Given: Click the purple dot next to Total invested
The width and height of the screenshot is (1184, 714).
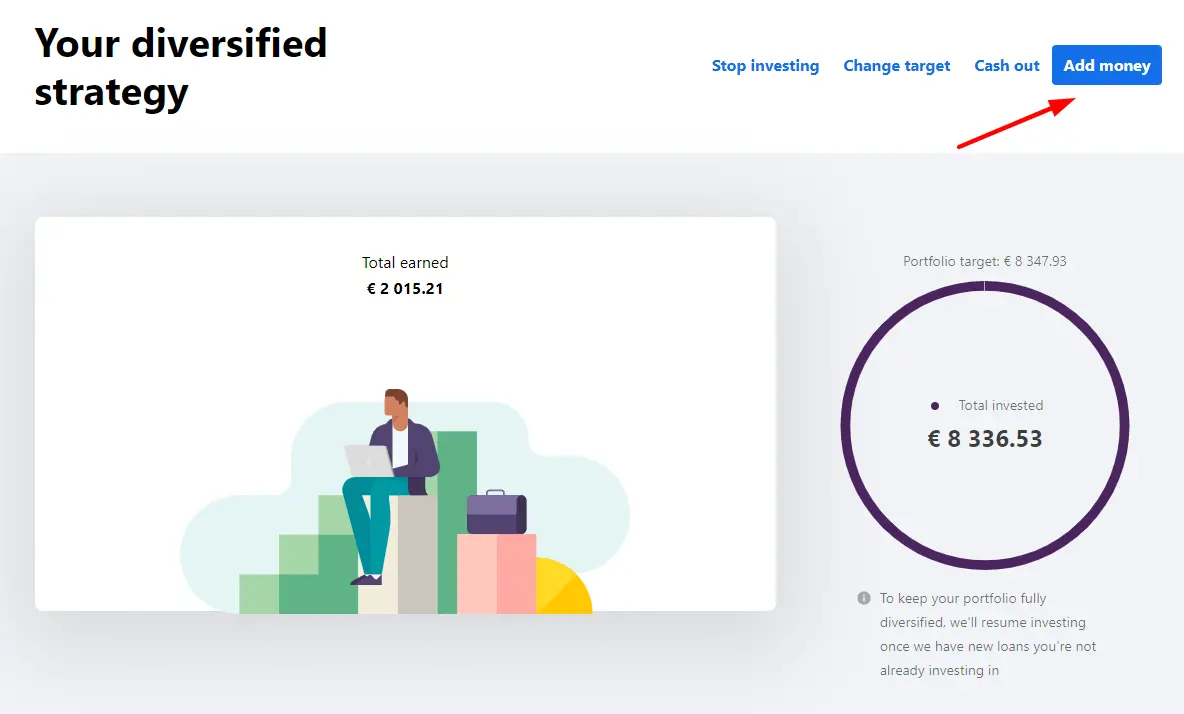Looking at the screenshot, I should point(935,406).
